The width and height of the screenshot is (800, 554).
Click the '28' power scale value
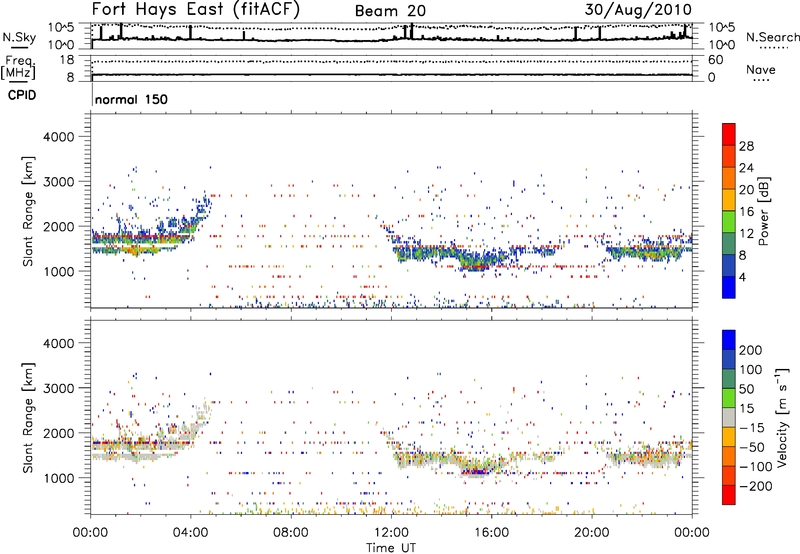point(746,146)
